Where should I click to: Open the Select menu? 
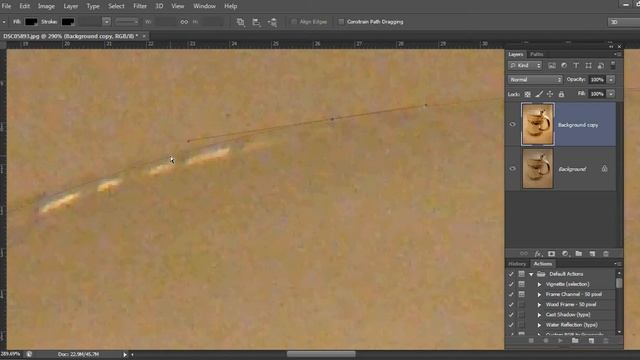116,6
